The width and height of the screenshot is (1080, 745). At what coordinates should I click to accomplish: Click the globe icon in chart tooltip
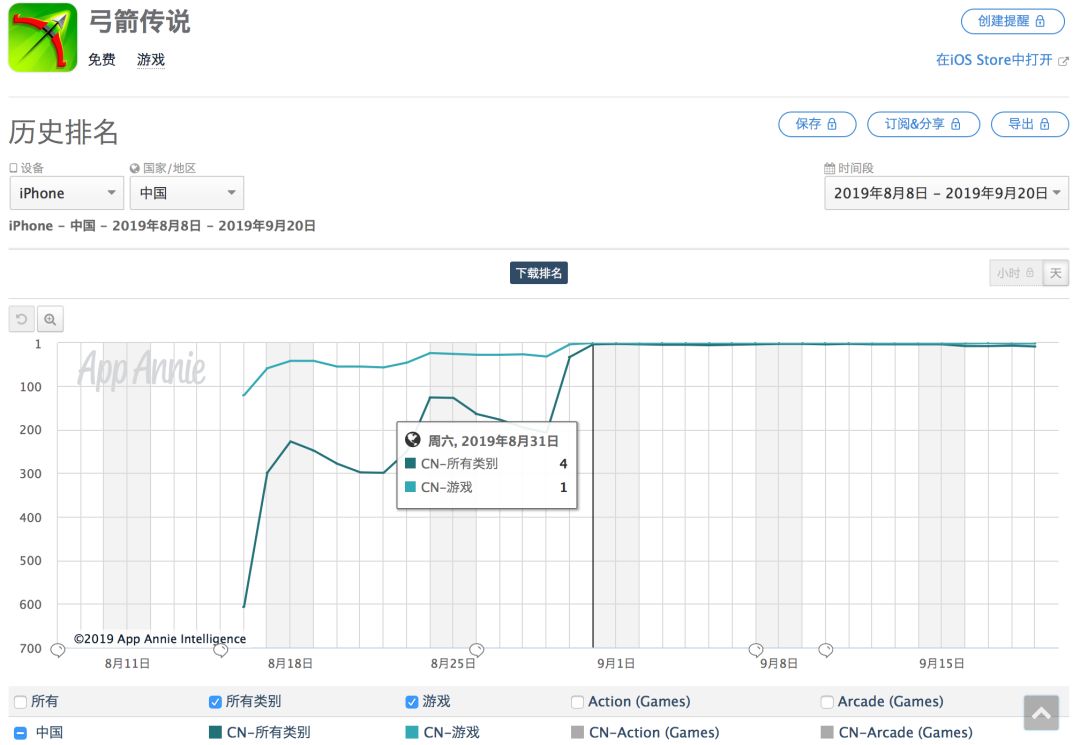pyautogui.click(x=413, y=439)
